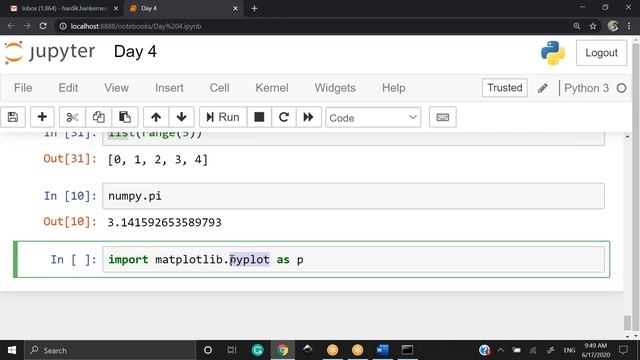Open the zoom magnifier in address bar

click(x=577, y=26)
